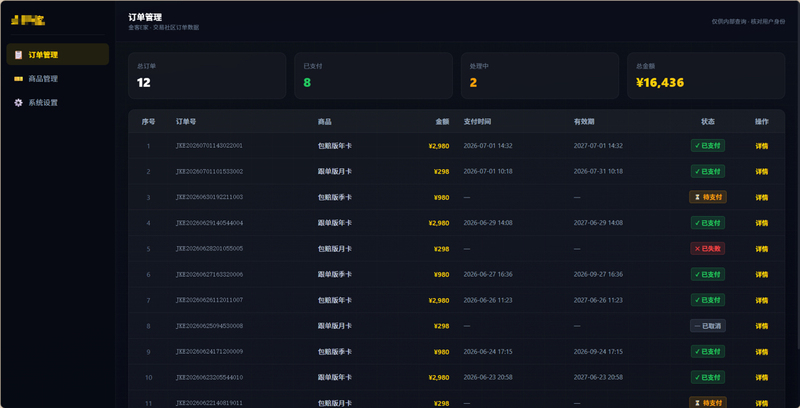Click the 已支付 badge in row 7
Viewport: 800px width, 408px height.
point(708,300)
